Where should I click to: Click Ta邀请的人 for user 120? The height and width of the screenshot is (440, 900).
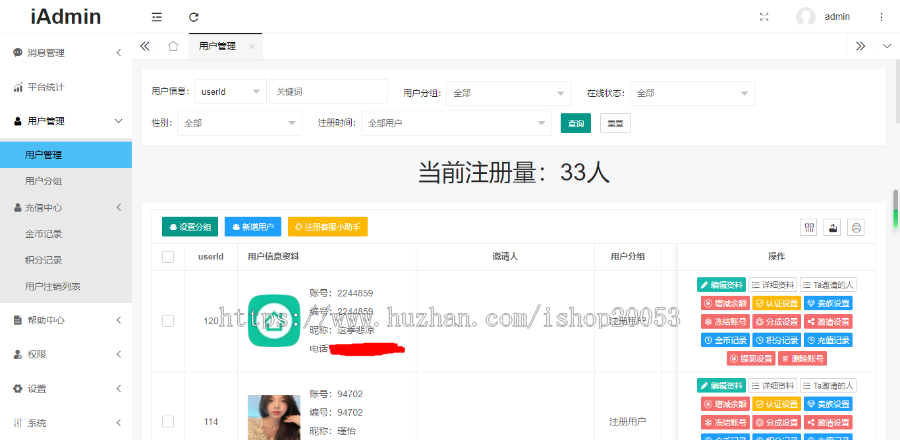828,285
